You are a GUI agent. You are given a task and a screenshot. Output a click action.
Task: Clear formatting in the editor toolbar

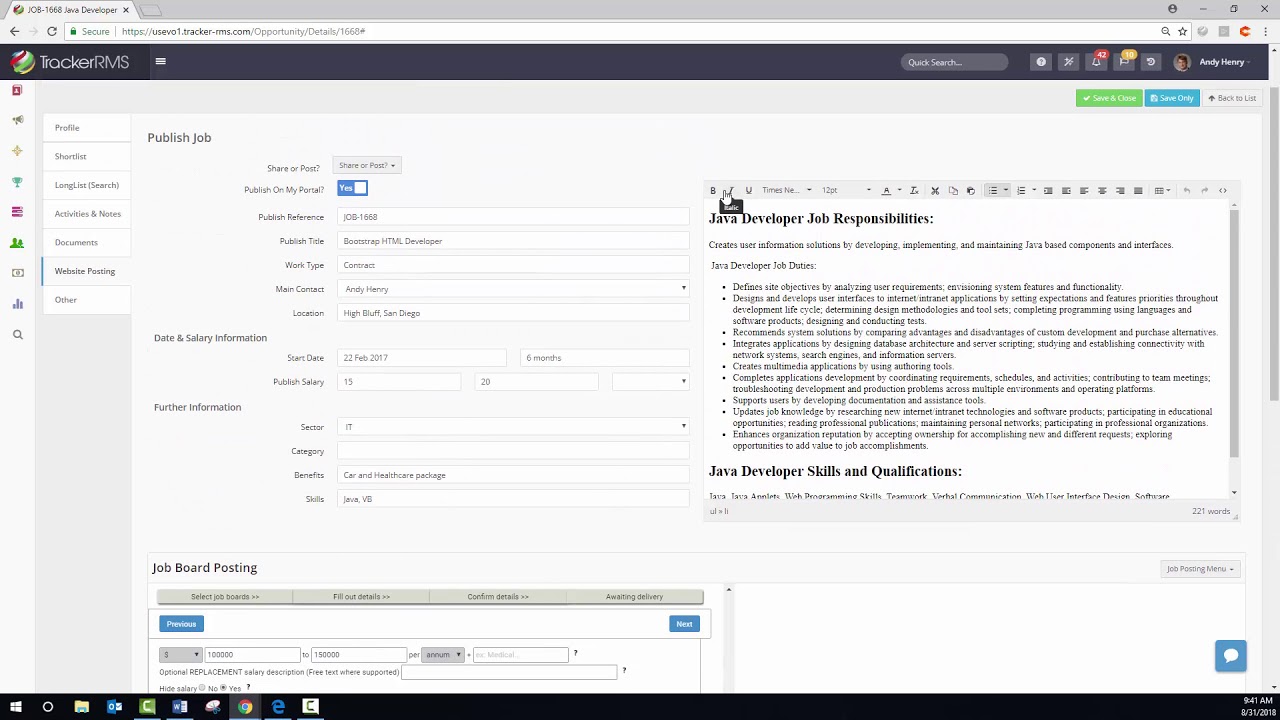pyautogui.click(x=914, y=190)
